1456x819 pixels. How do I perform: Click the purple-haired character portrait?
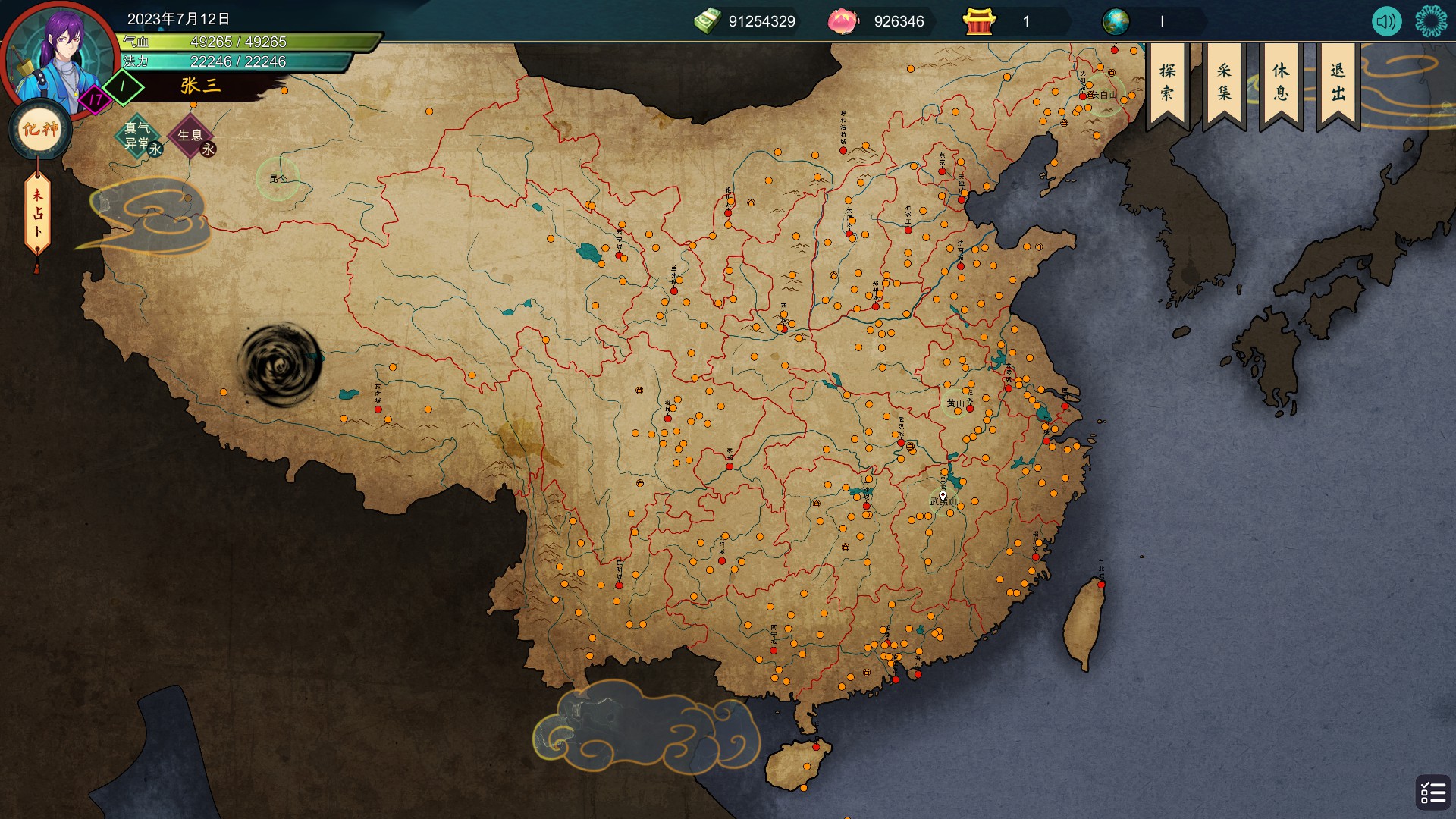(x=61, y=57)
